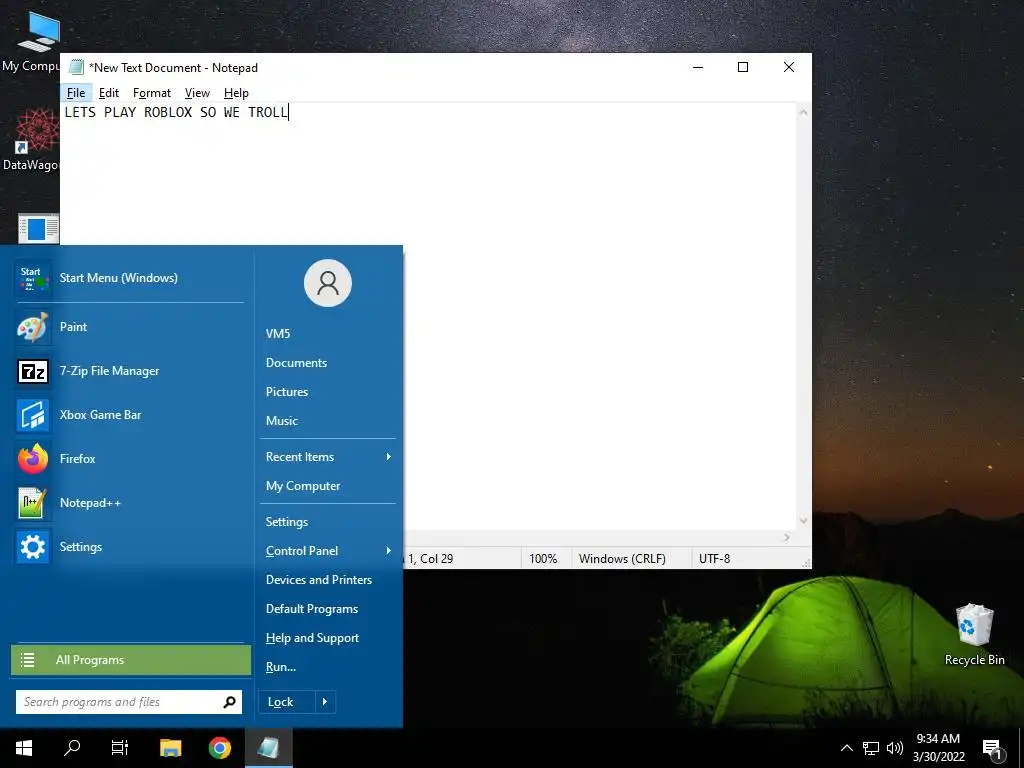Click the Windows Start button on taskbar
This screenshot has height=768, width=1024.
pyautogui.click(x=24, y=748)
